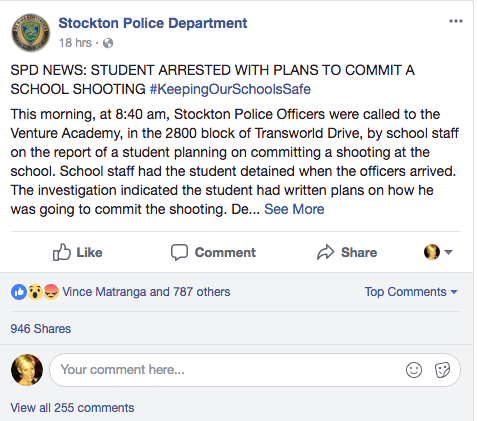Click the Stockton Police Department badge avatar

(x=31, y=33)
